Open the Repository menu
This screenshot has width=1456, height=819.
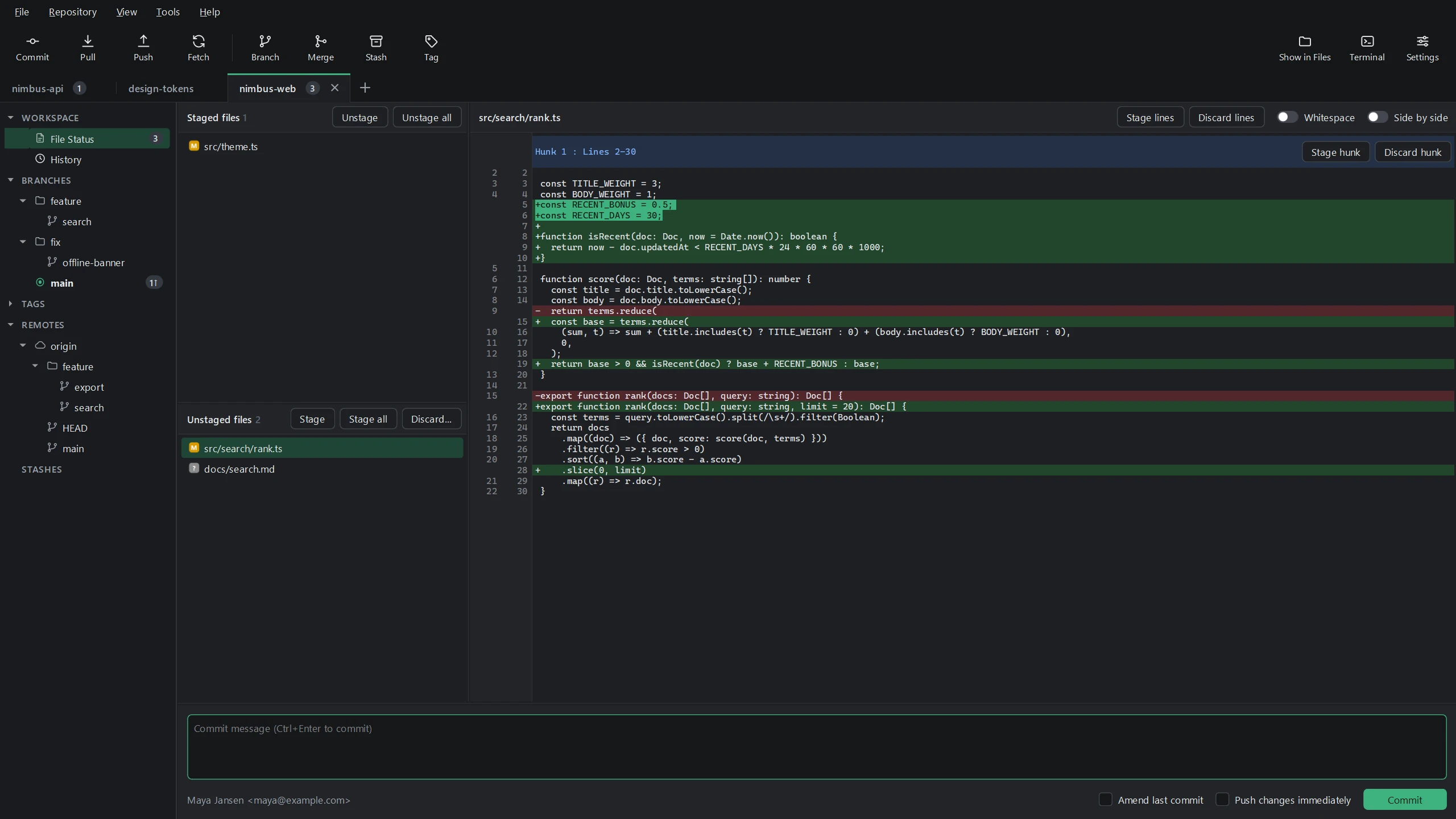(73, 12)
